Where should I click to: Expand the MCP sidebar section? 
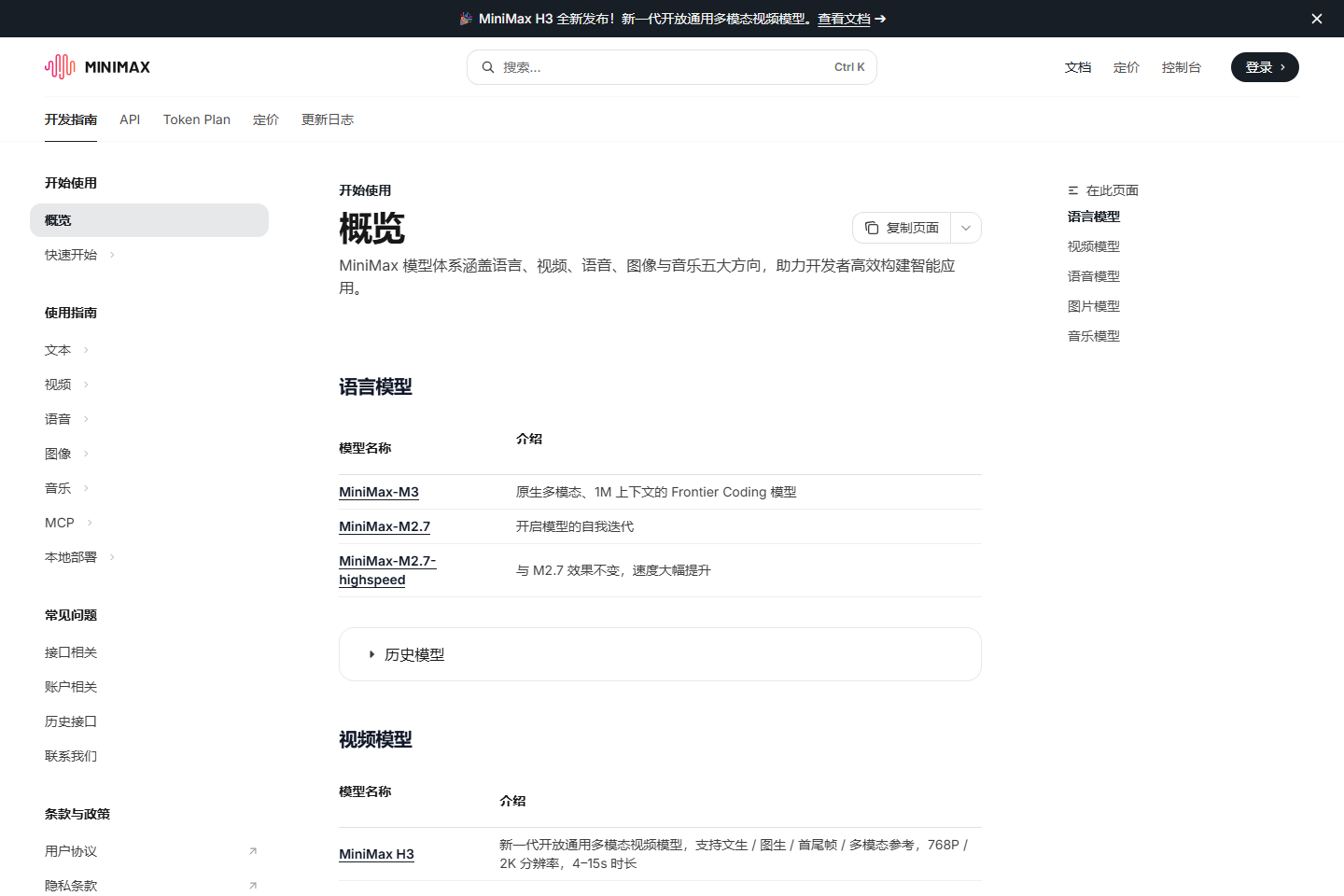90,523
